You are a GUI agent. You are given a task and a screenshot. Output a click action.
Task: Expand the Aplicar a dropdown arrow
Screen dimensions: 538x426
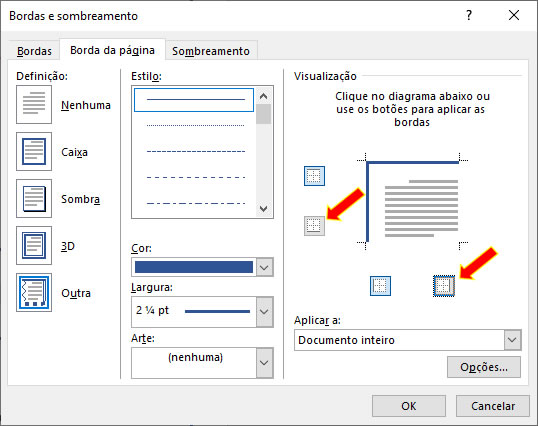point(513,340)
